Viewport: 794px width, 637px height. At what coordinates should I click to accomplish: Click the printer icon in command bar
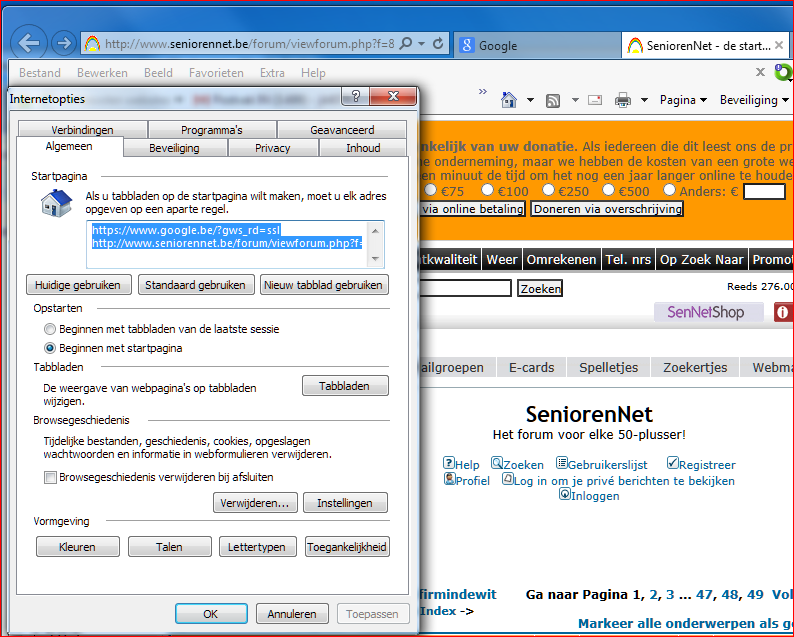coord(622,100)
